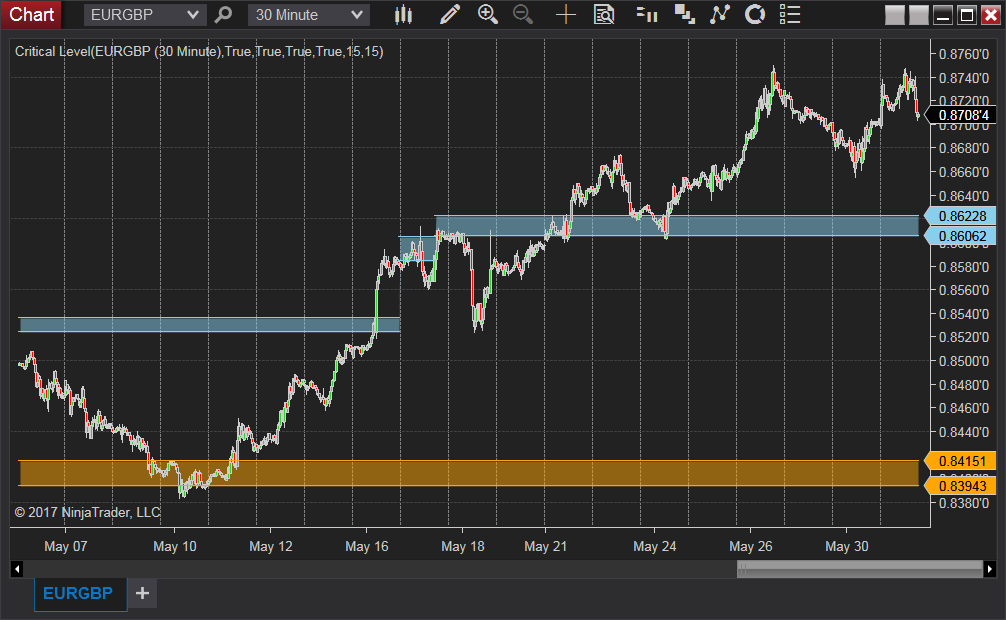Switch to the EURGBP tab
The image size is (1006, 620).
click(79, 593)
